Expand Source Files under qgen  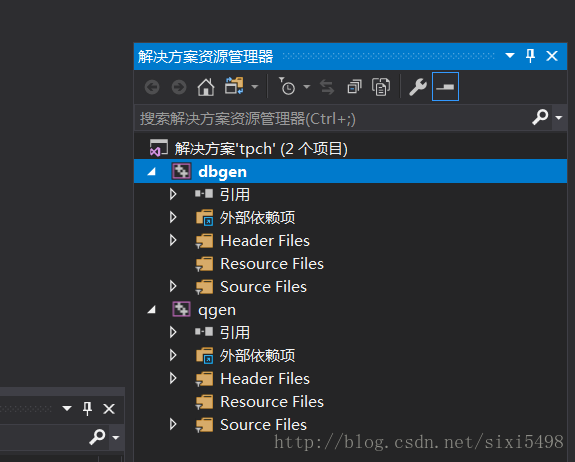click(173, 425)
